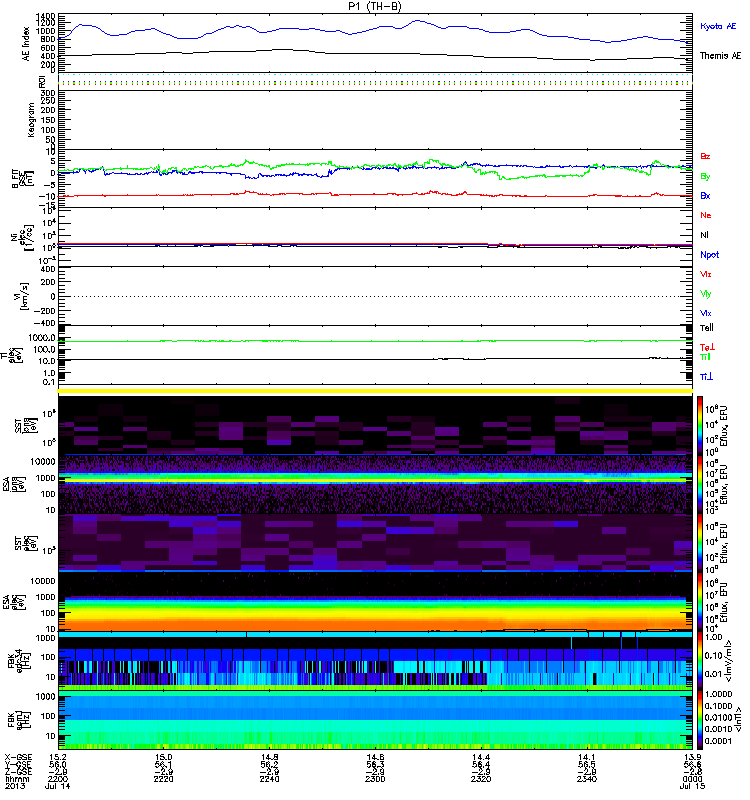Click the blue Kyoto AE curve peak

coord(419,21)
